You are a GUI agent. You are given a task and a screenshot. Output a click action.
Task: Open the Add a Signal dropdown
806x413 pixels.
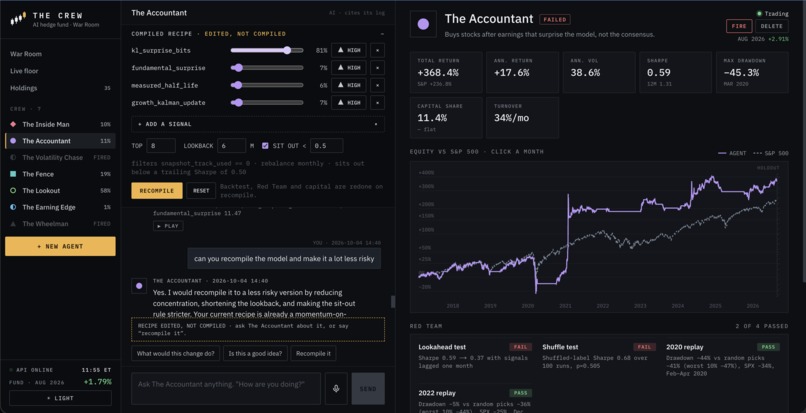tap(258, 124)
